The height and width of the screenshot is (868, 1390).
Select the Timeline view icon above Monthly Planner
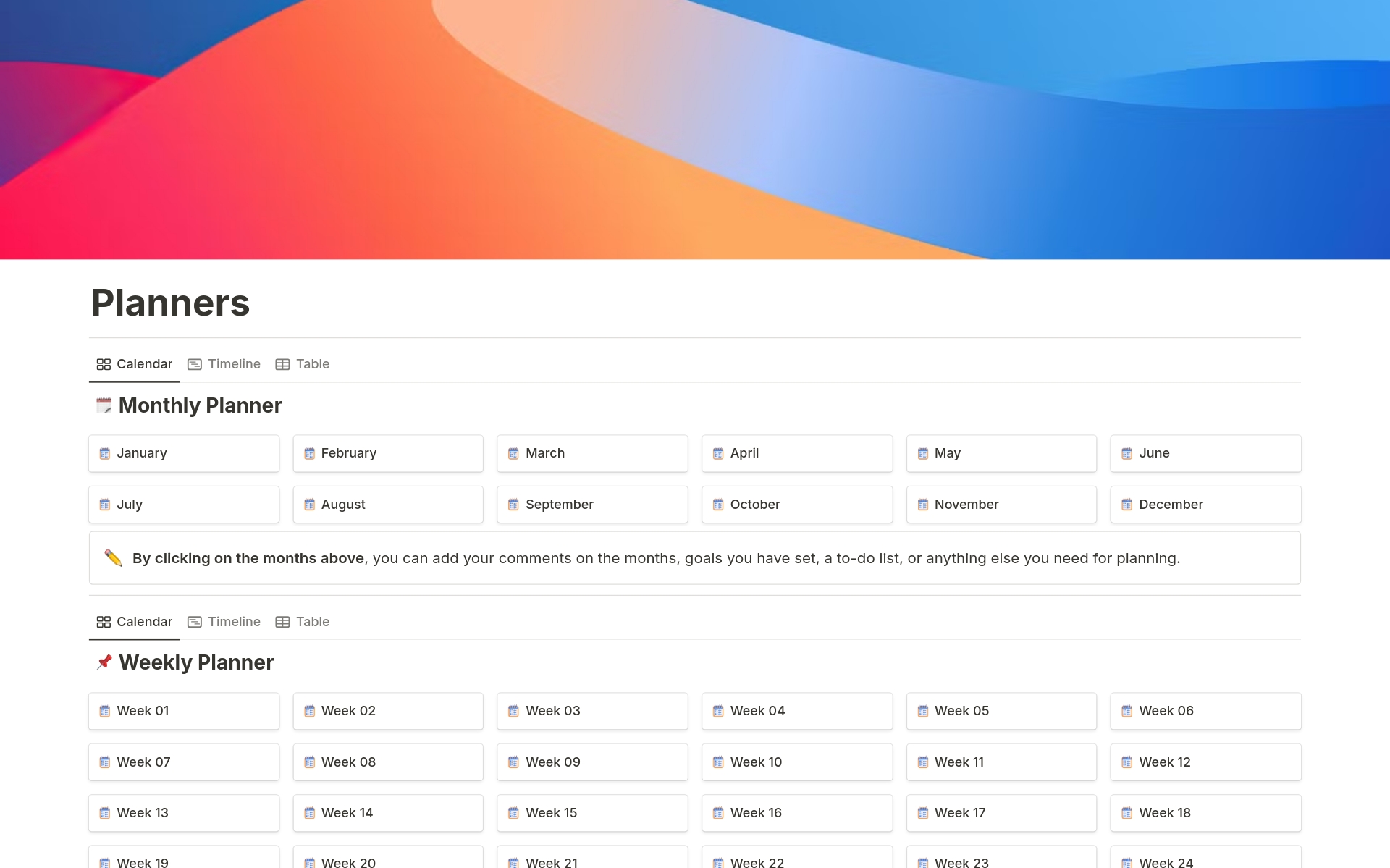click(195, 364)
